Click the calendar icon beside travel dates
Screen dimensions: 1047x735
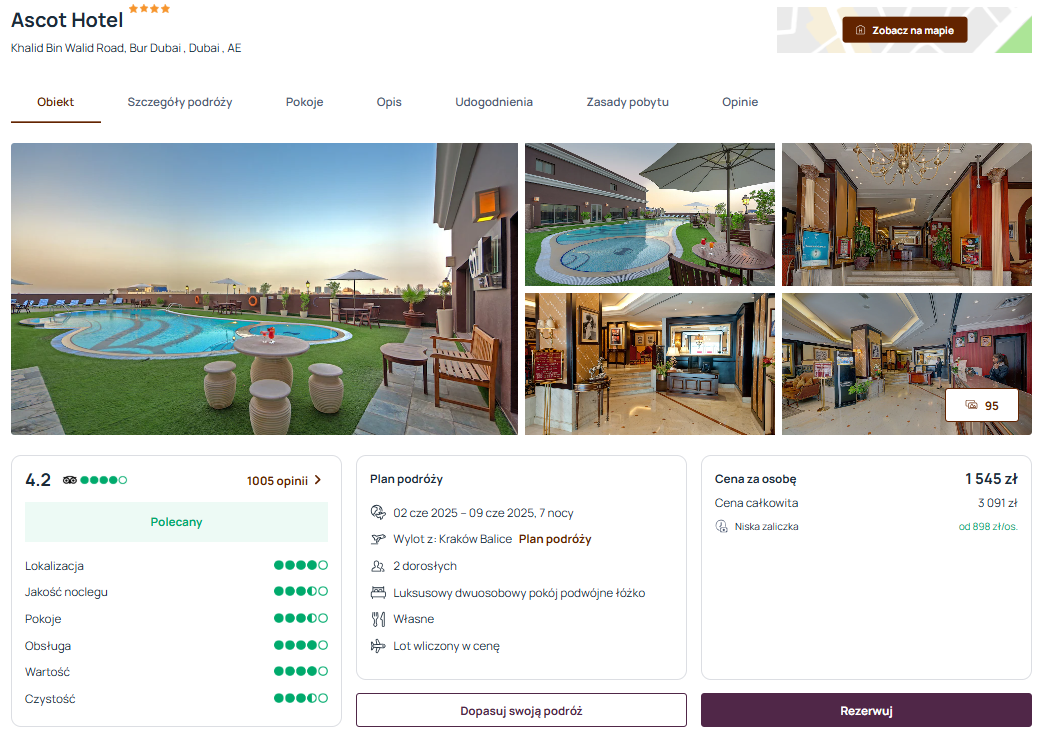(x=378, y=513)
